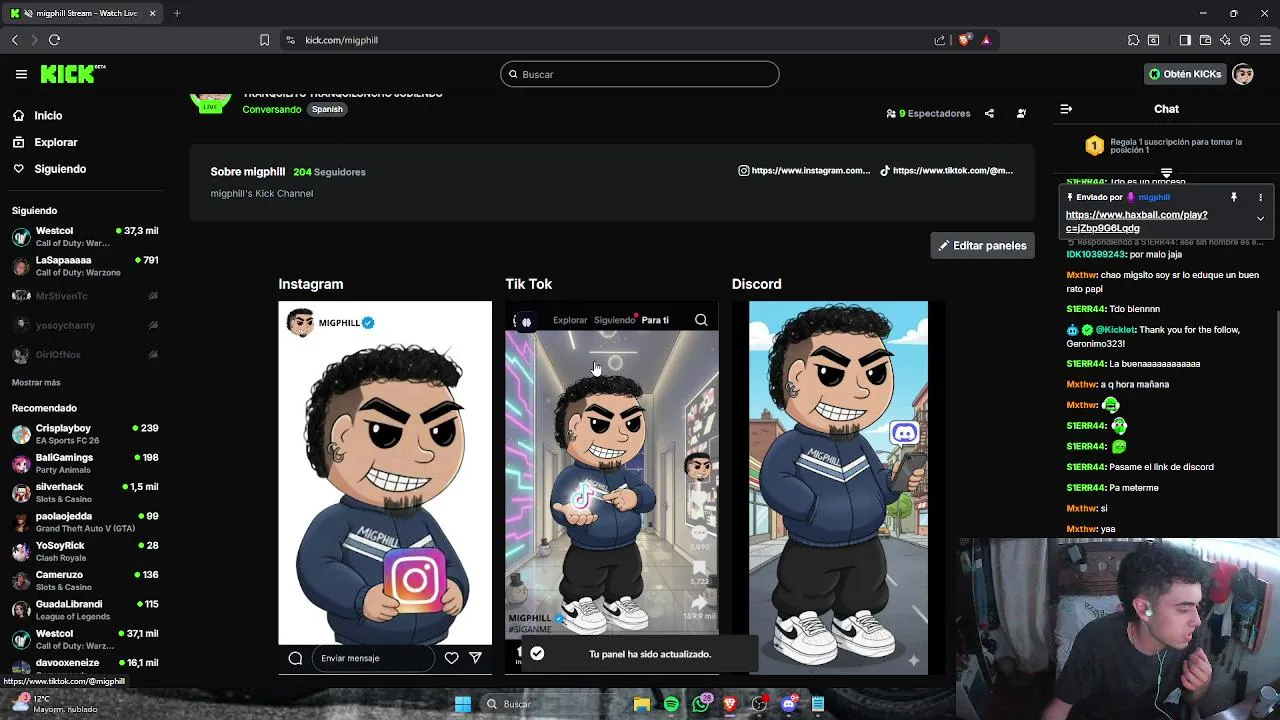The width and height of the screenshot is (1280, 720).
Task: Click the gold position 1 badge
Action: tap(1094, 146)
